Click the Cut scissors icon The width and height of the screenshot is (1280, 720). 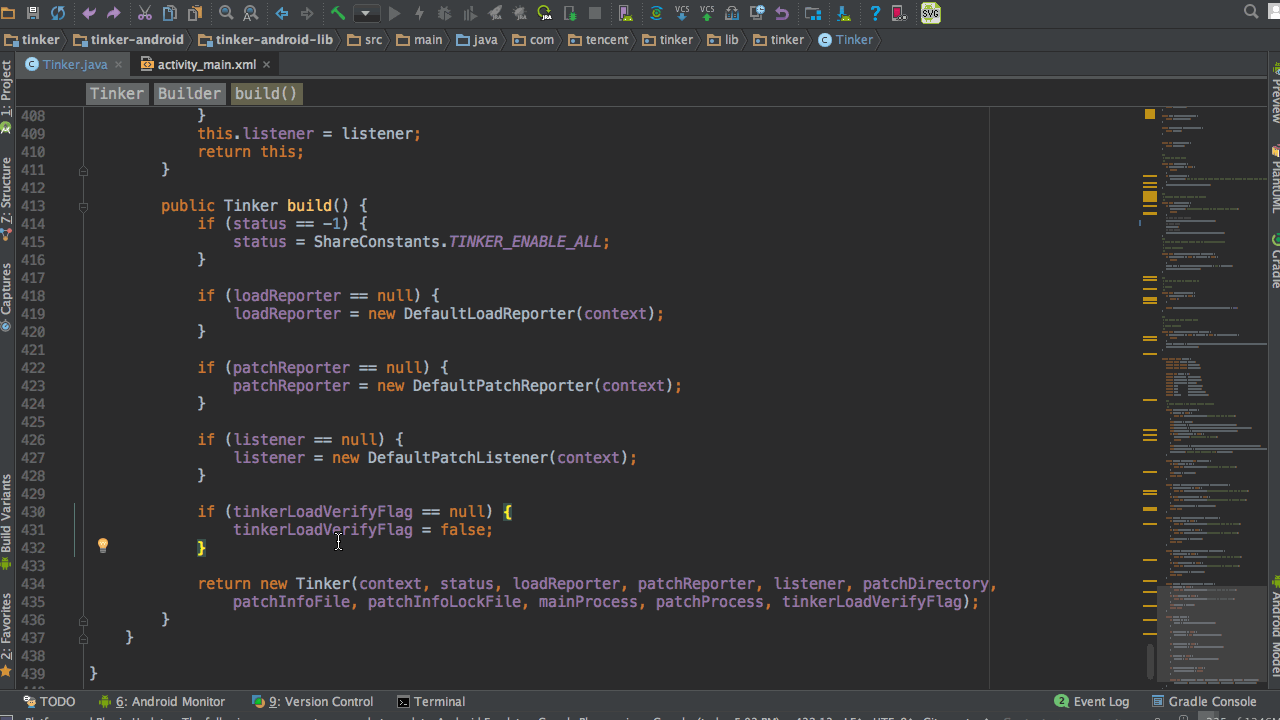145,13
